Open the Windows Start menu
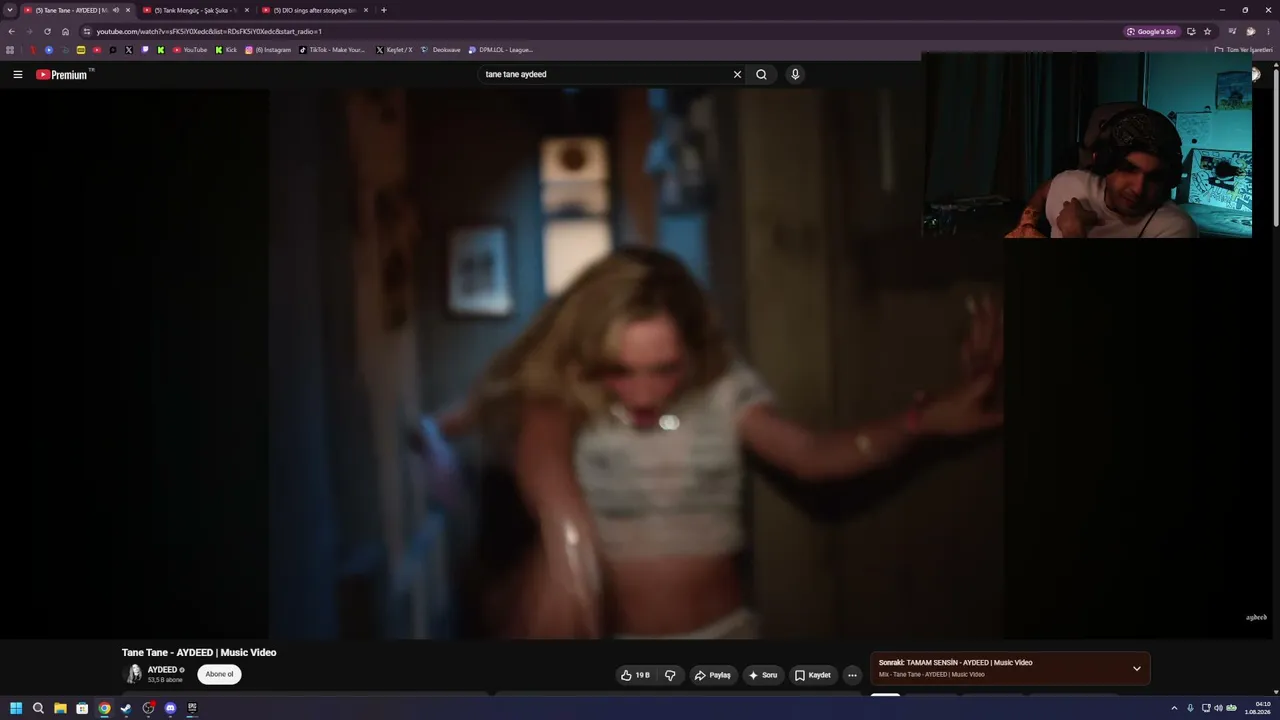1280x720 pixels. point(16,708)
